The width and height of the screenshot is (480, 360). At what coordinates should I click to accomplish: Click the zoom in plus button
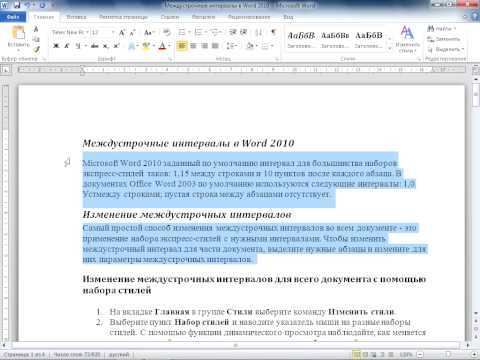(x=474, y=354)
